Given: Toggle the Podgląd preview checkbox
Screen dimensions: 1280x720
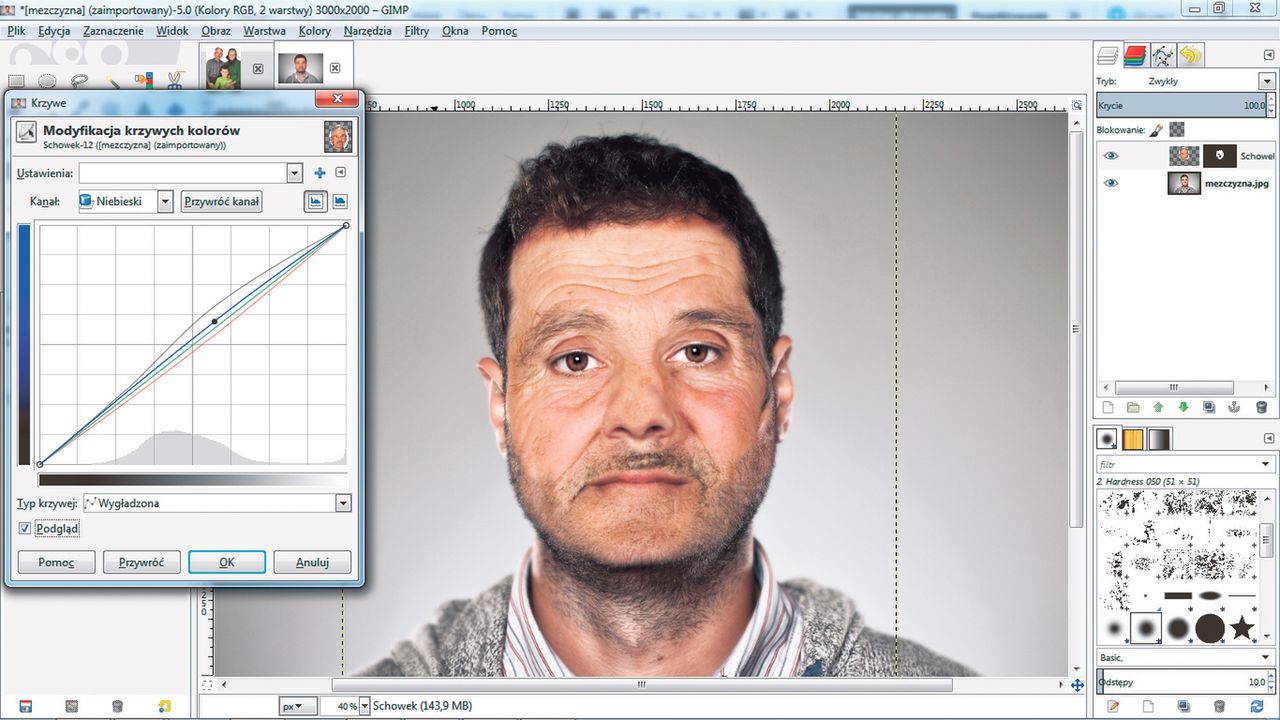Looking at the screenshot, I should pyautogui.click(x=25, y=528).
